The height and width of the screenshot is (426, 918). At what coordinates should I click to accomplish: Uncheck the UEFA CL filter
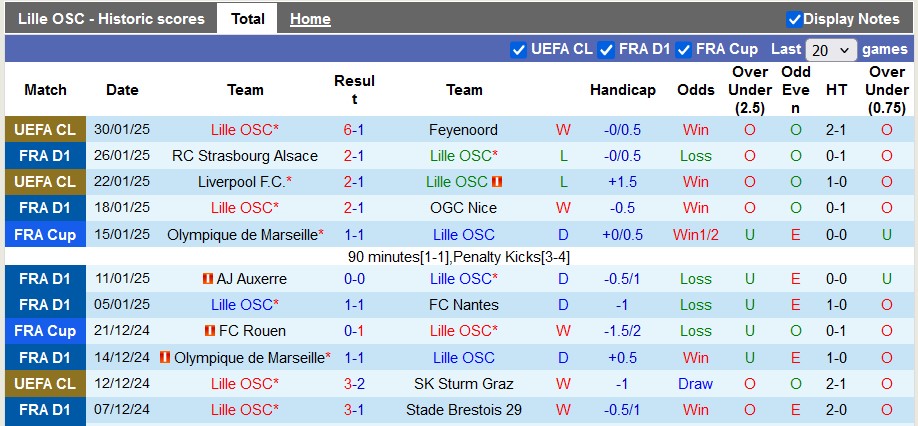click(518, 50)
